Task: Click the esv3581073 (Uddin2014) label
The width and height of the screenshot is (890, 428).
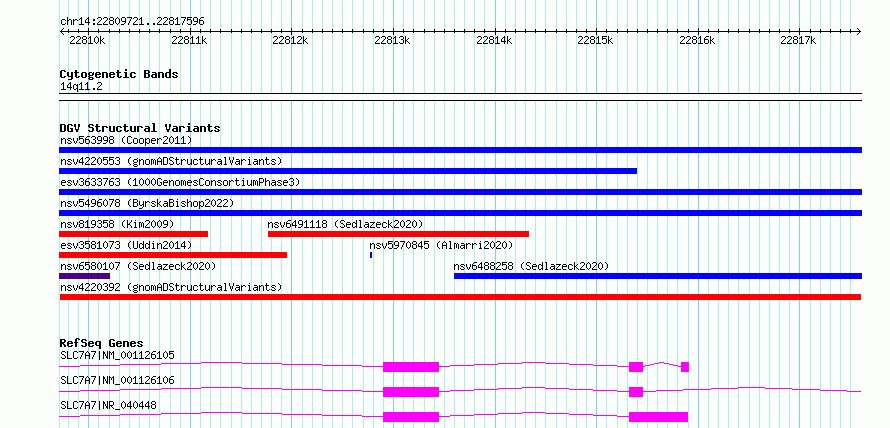Action: coord(126,245)
